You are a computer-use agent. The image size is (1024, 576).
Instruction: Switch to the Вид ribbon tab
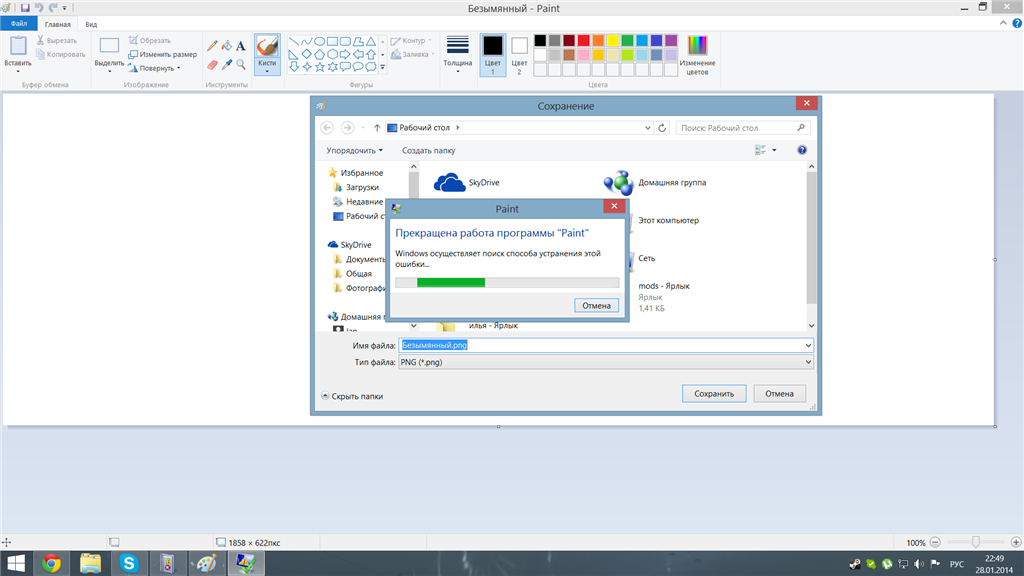click(x=91, y=24)
